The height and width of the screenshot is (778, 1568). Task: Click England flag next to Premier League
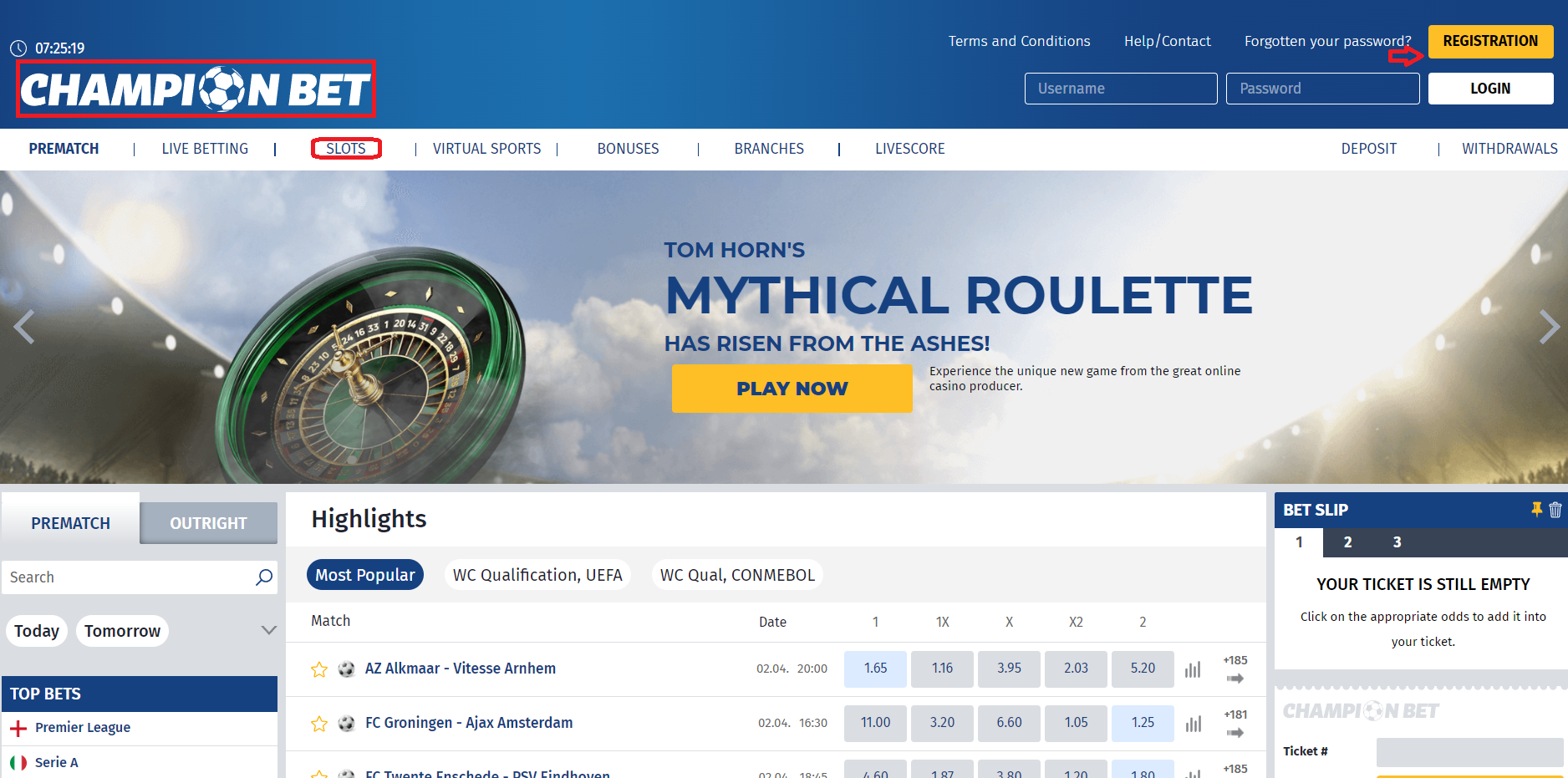tap(18, 729)
